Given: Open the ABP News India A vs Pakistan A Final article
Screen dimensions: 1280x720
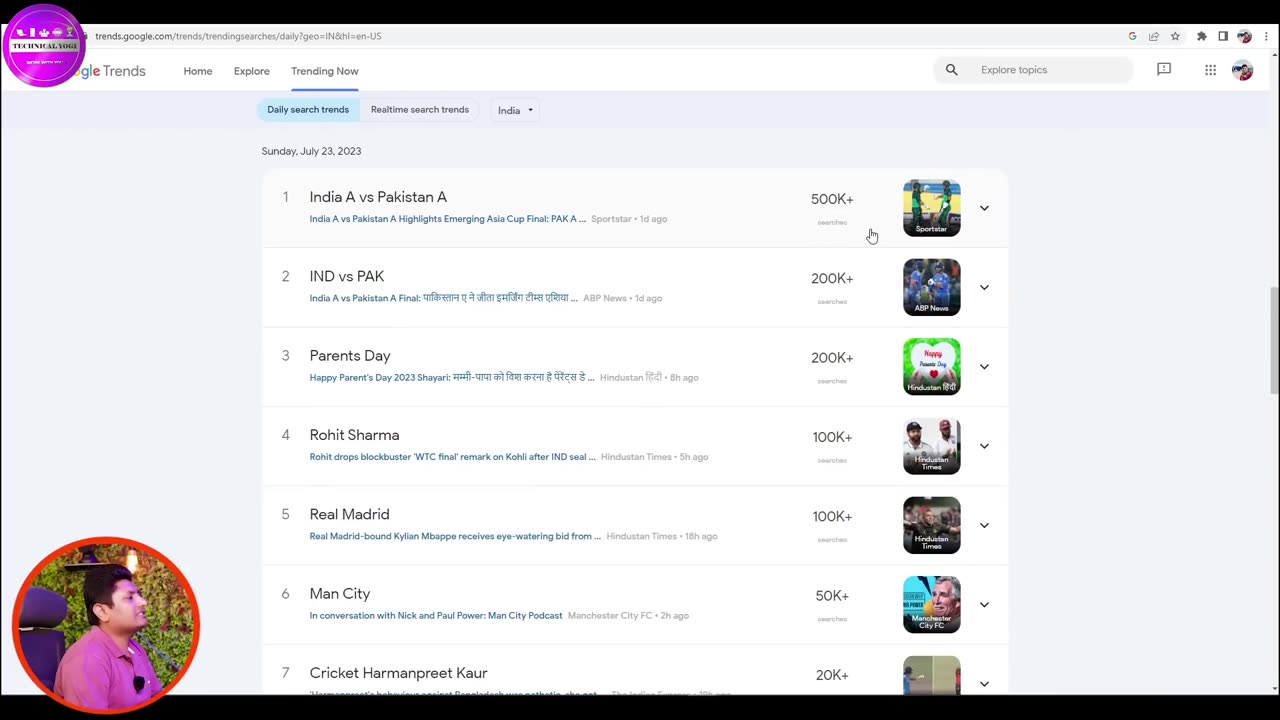Looking at the screenshot, I should (444, 298).
